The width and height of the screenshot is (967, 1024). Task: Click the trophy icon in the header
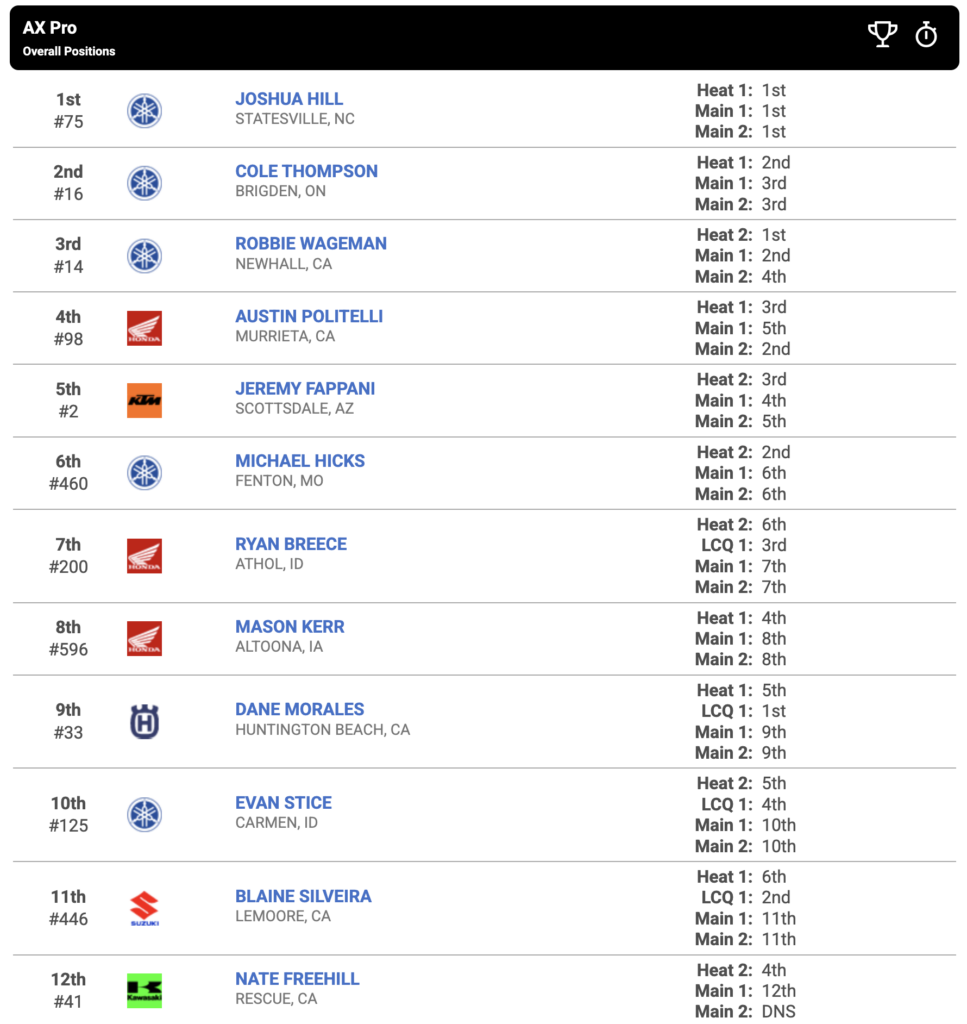point(882,35)
